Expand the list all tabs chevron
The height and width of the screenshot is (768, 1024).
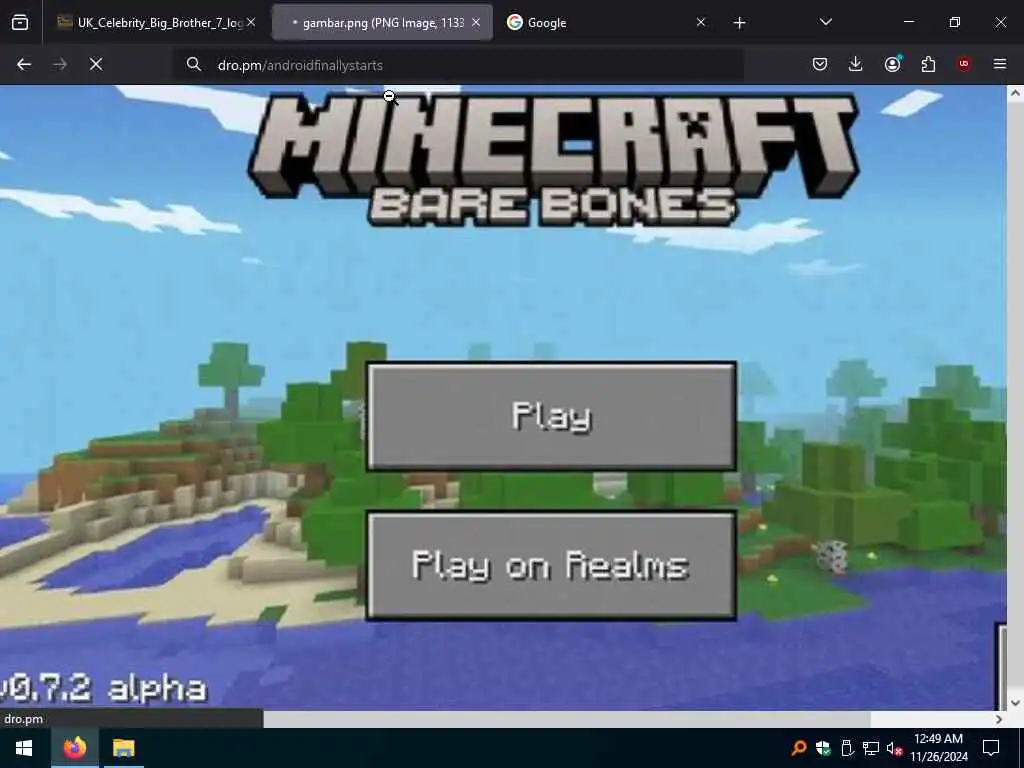click(x=825, y=22)
